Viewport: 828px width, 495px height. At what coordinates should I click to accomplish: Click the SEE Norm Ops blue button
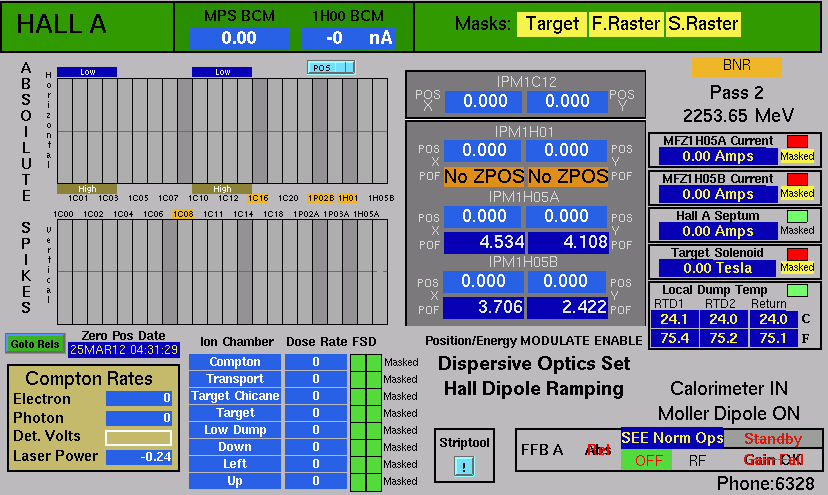[672, 438]
